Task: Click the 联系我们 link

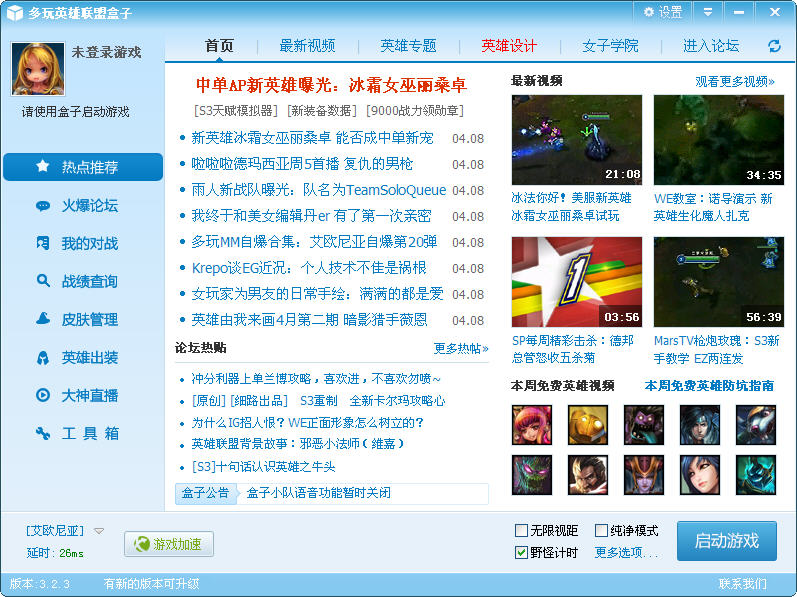Action: (742, 584)
